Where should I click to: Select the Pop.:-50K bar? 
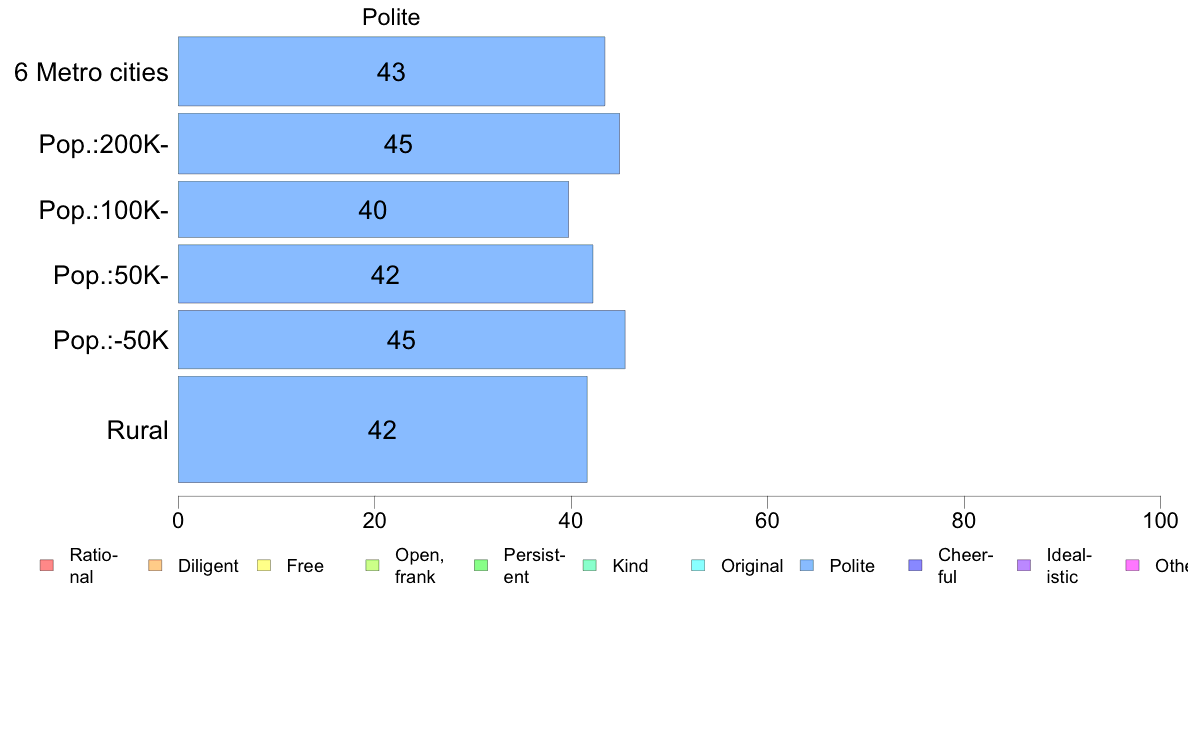tap(402, 340)
